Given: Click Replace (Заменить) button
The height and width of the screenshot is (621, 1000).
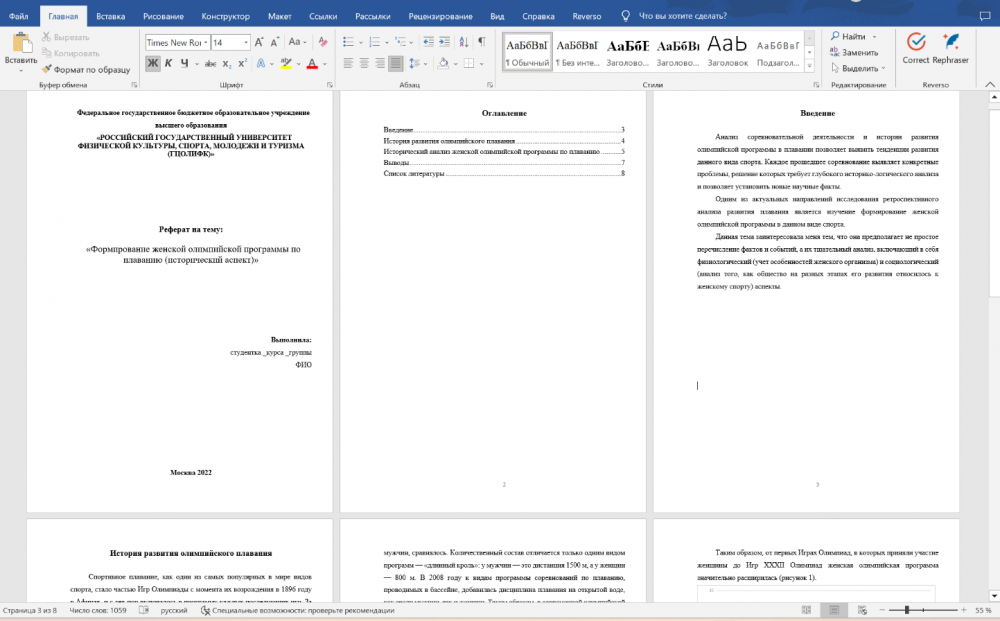Looking at the screenshot, I should 854,52.
